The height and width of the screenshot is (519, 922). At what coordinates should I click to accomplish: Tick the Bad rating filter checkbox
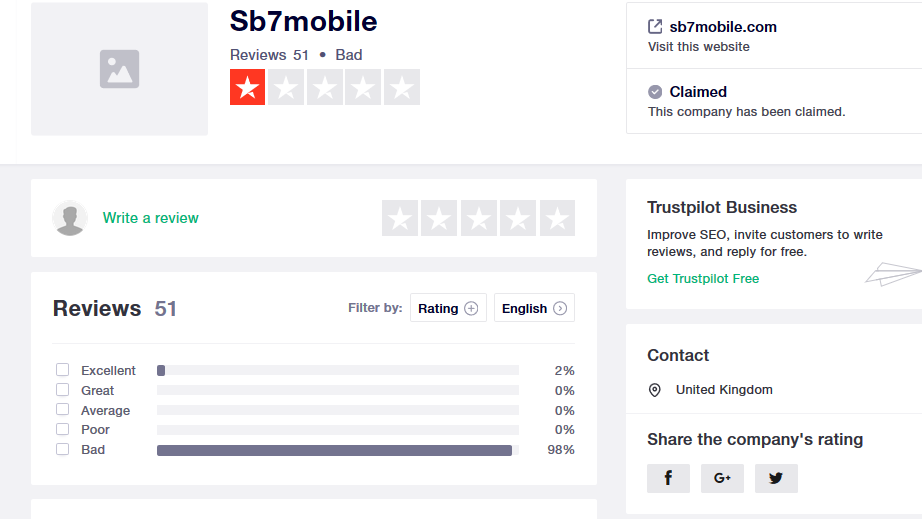coord(62,449)
